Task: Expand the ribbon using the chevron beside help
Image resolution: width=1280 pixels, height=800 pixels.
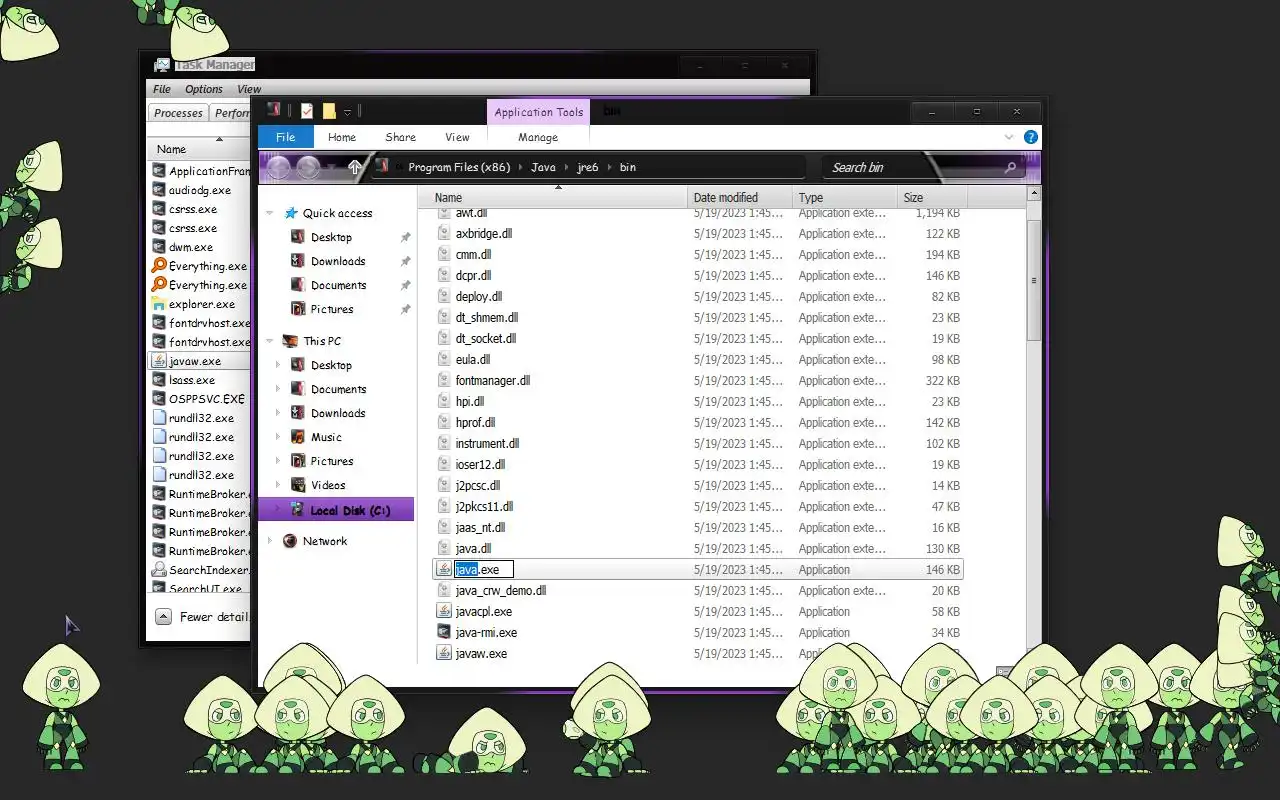Action: point(1008,137)
